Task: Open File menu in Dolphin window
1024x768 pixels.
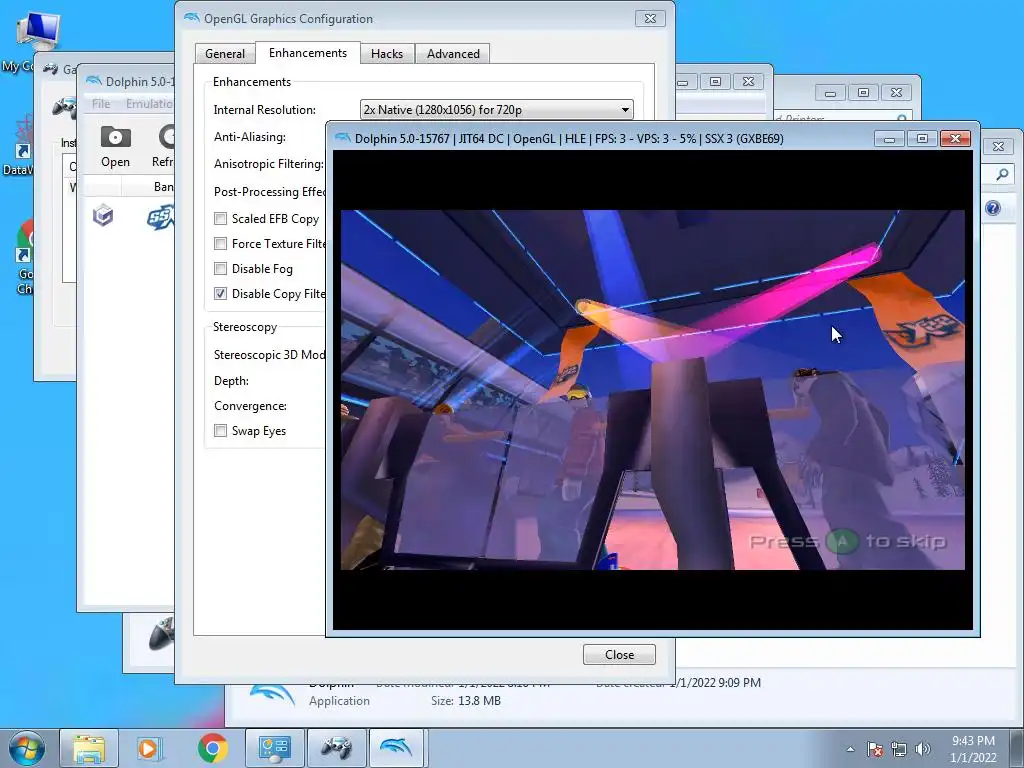Action: [101, 103]
